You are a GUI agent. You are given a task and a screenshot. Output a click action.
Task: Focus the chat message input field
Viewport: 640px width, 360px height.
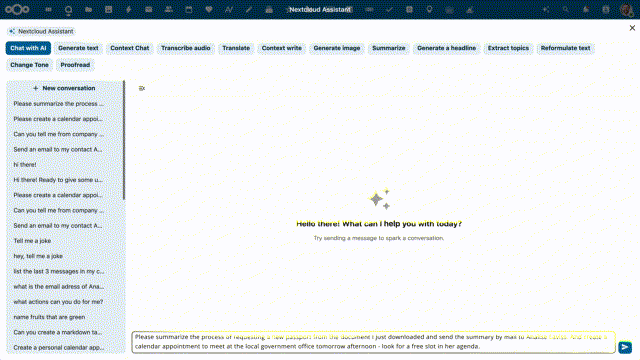point(373,342)
